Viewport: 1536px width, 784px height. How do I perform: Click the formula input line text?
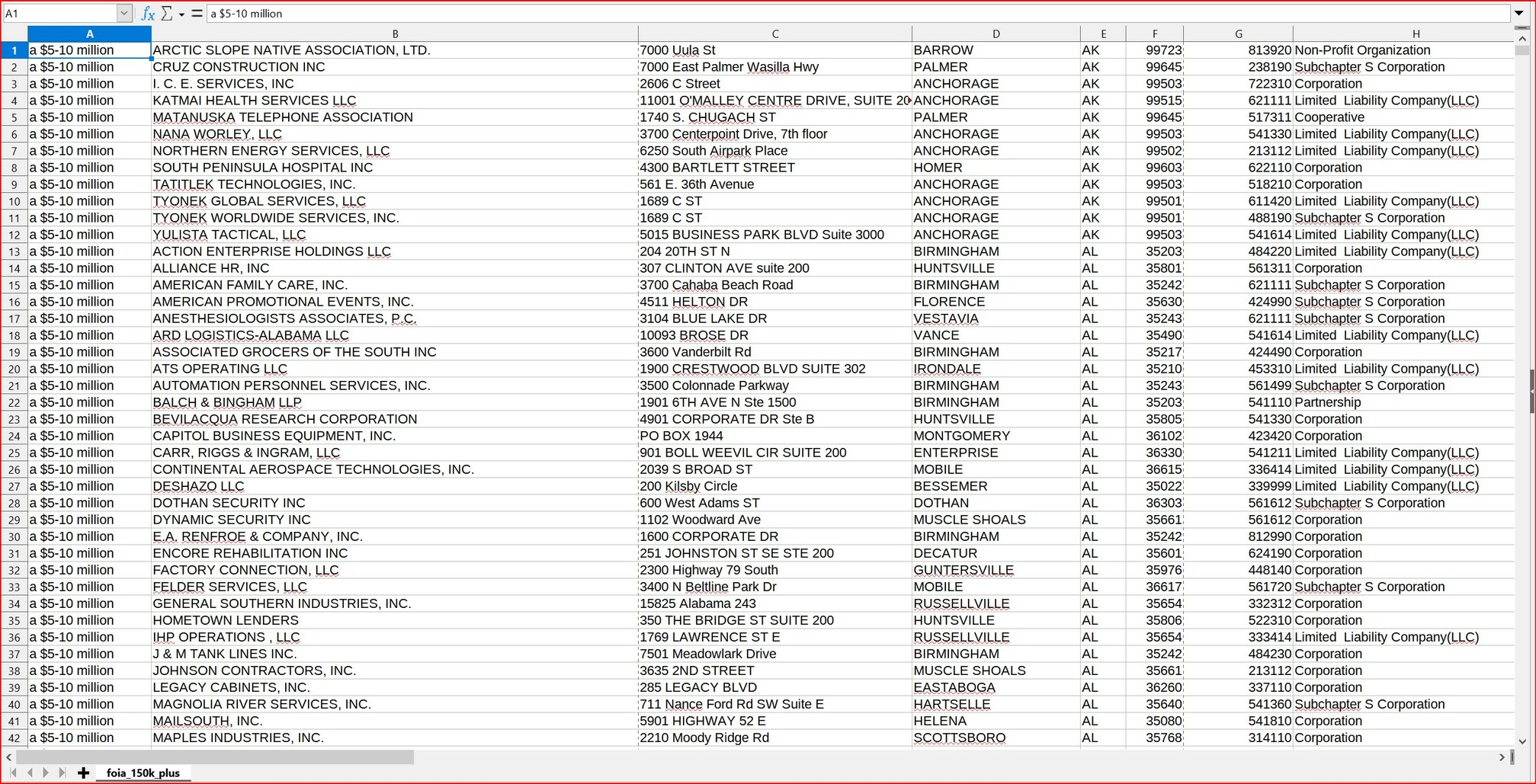click(839, 14)
